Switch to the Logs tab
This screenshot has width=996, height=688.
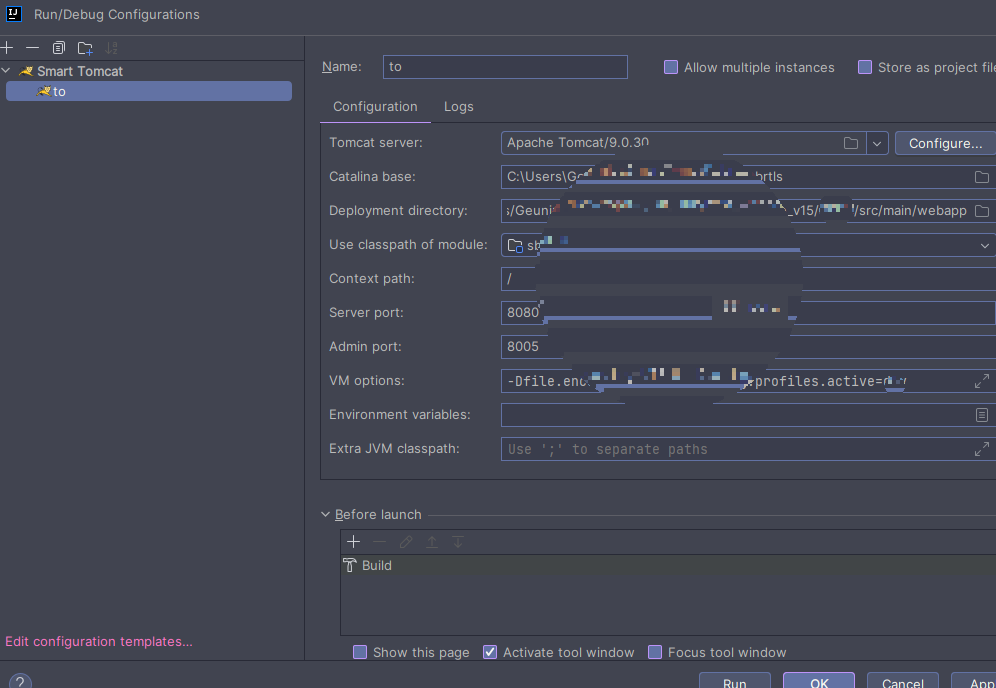tap(459, 107)
